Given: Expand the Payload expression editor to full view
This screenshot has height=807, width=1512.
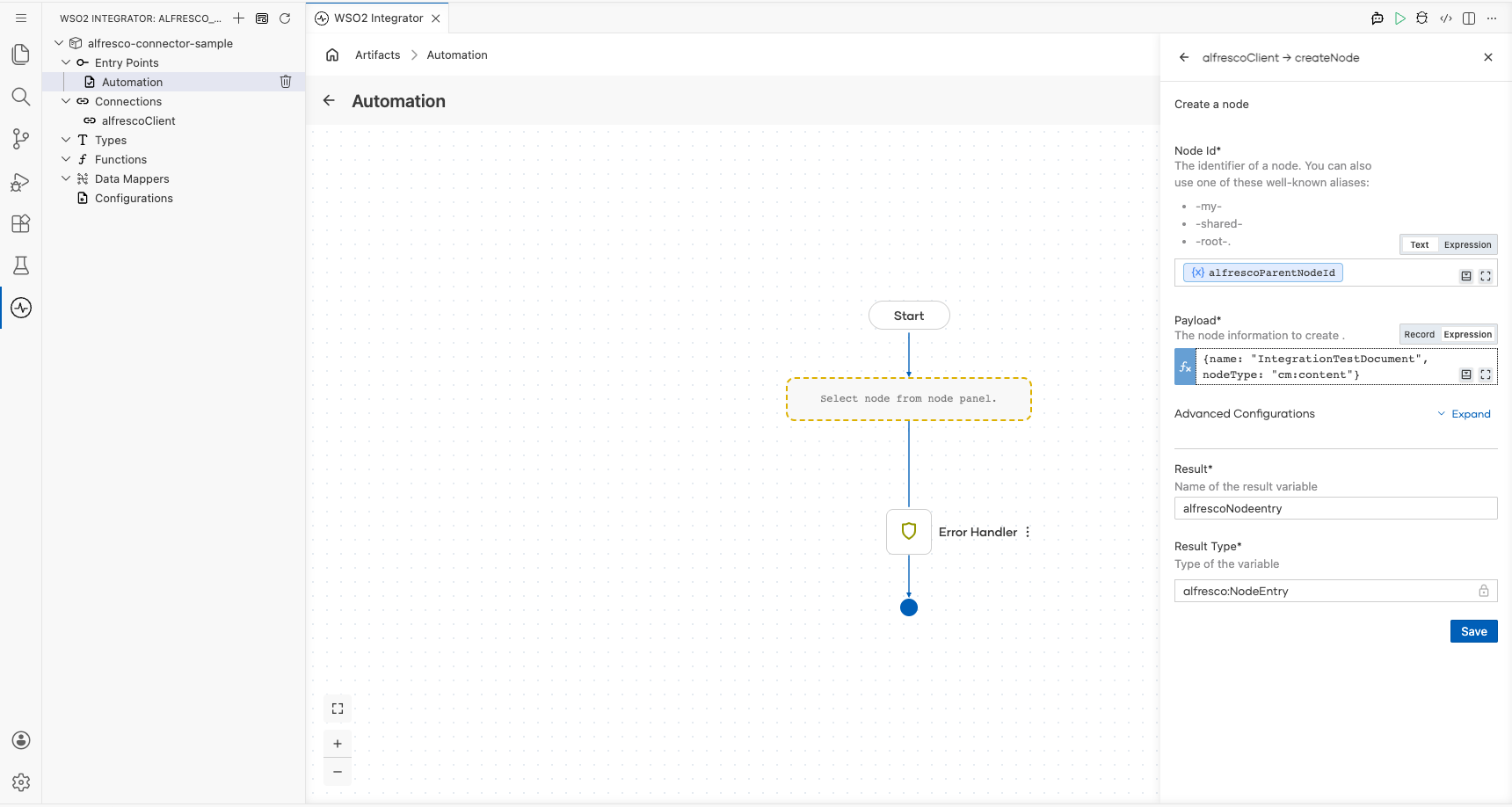Looking at the screenshot, I should click(x=1486, y=374).
